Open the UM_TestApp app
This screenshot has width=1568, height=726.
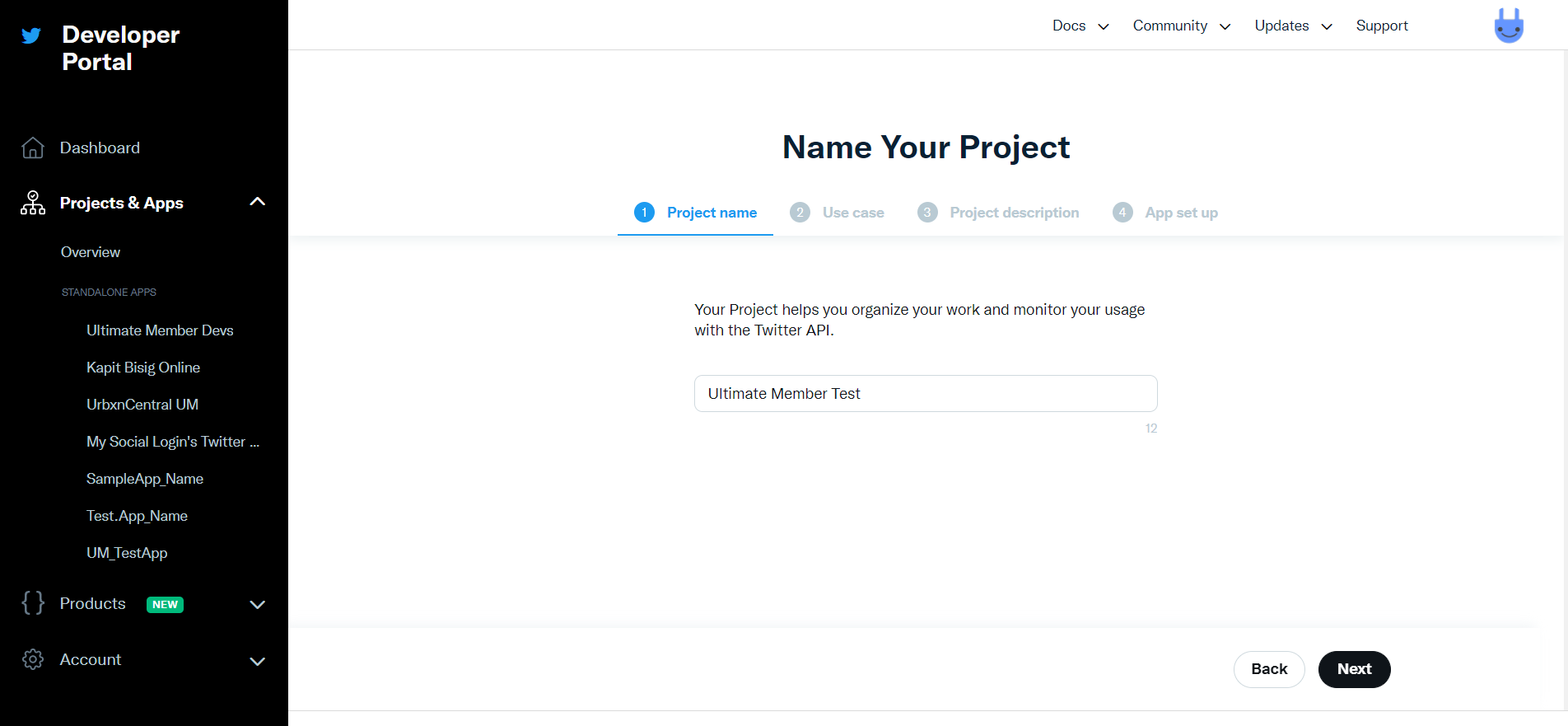(x=127, y=553)
